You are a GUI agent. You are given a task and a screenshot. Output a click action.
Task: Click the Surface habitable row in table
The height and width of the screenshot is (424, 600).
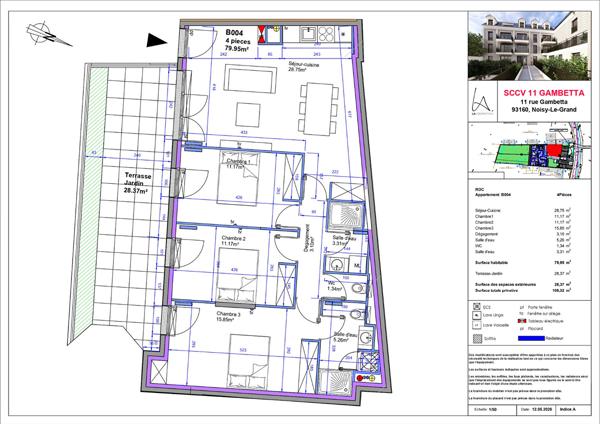coord(523,263)
